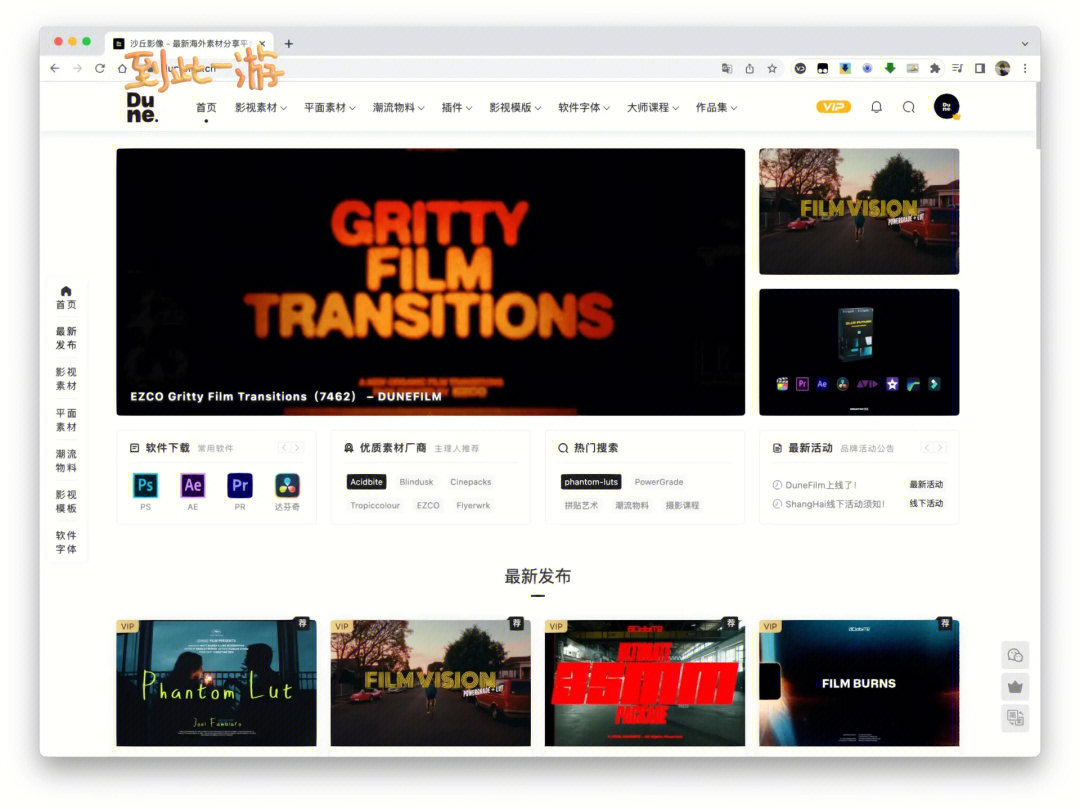
Task: Open the AE software download icon
Action: 193,485
